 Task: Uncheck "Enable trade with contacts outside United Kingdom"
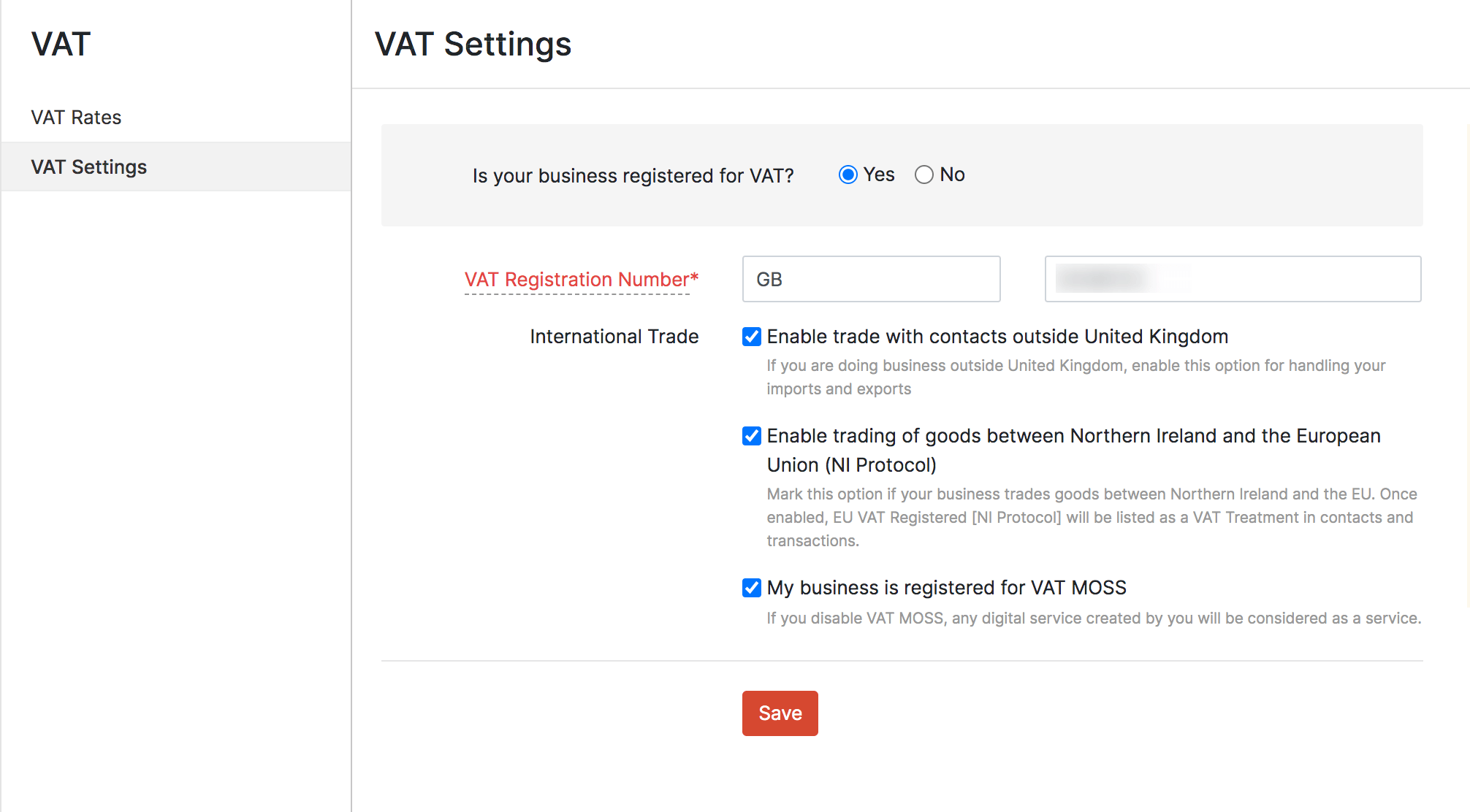(x=751, y=337)
